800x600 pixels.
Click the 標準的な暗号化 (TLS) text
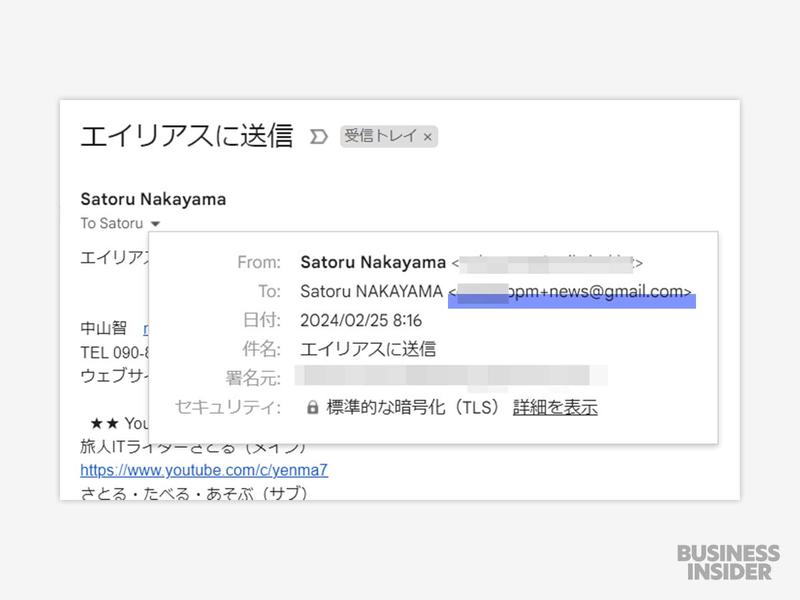click(x=412, y=407)
